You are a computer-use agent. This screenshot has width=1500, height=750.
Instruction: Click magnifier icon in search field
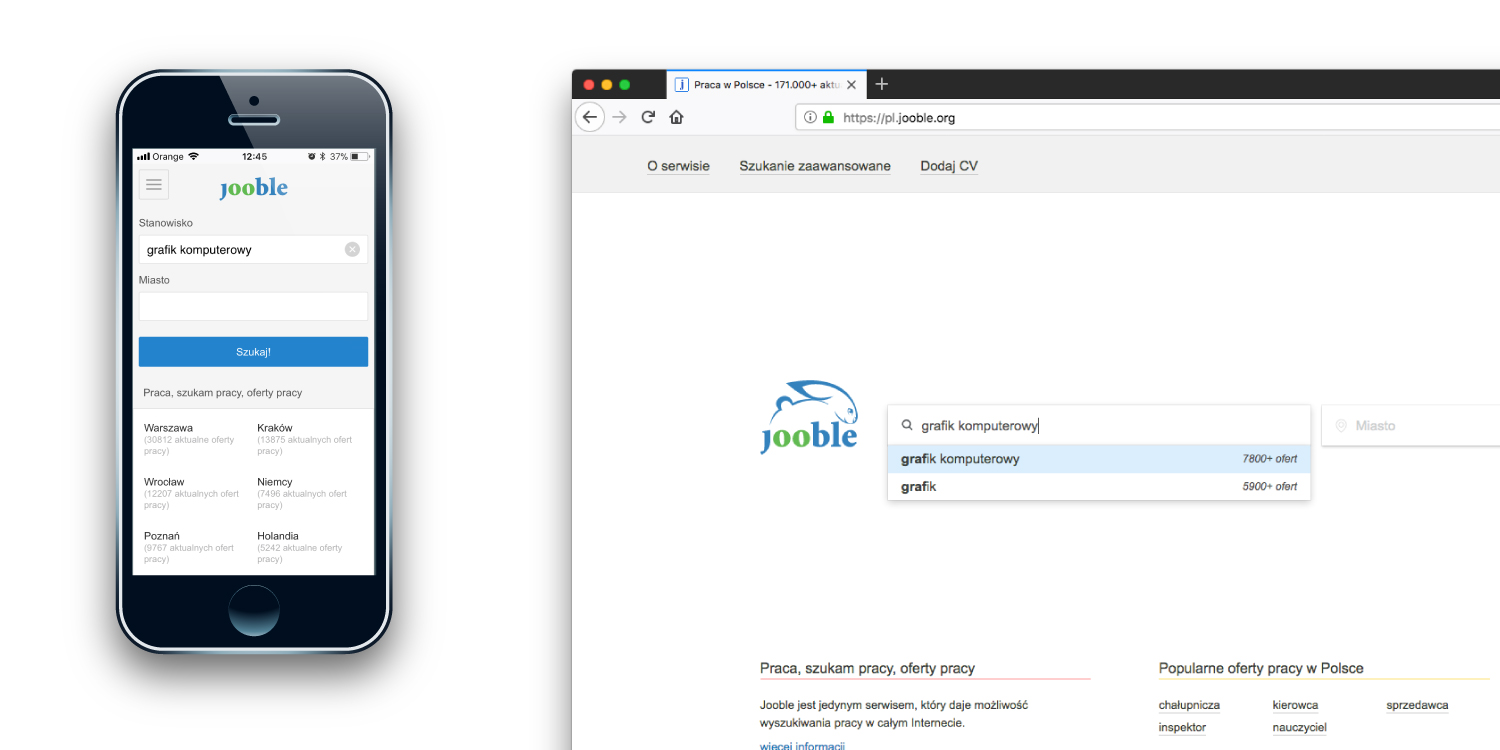[x=907, y=425]
